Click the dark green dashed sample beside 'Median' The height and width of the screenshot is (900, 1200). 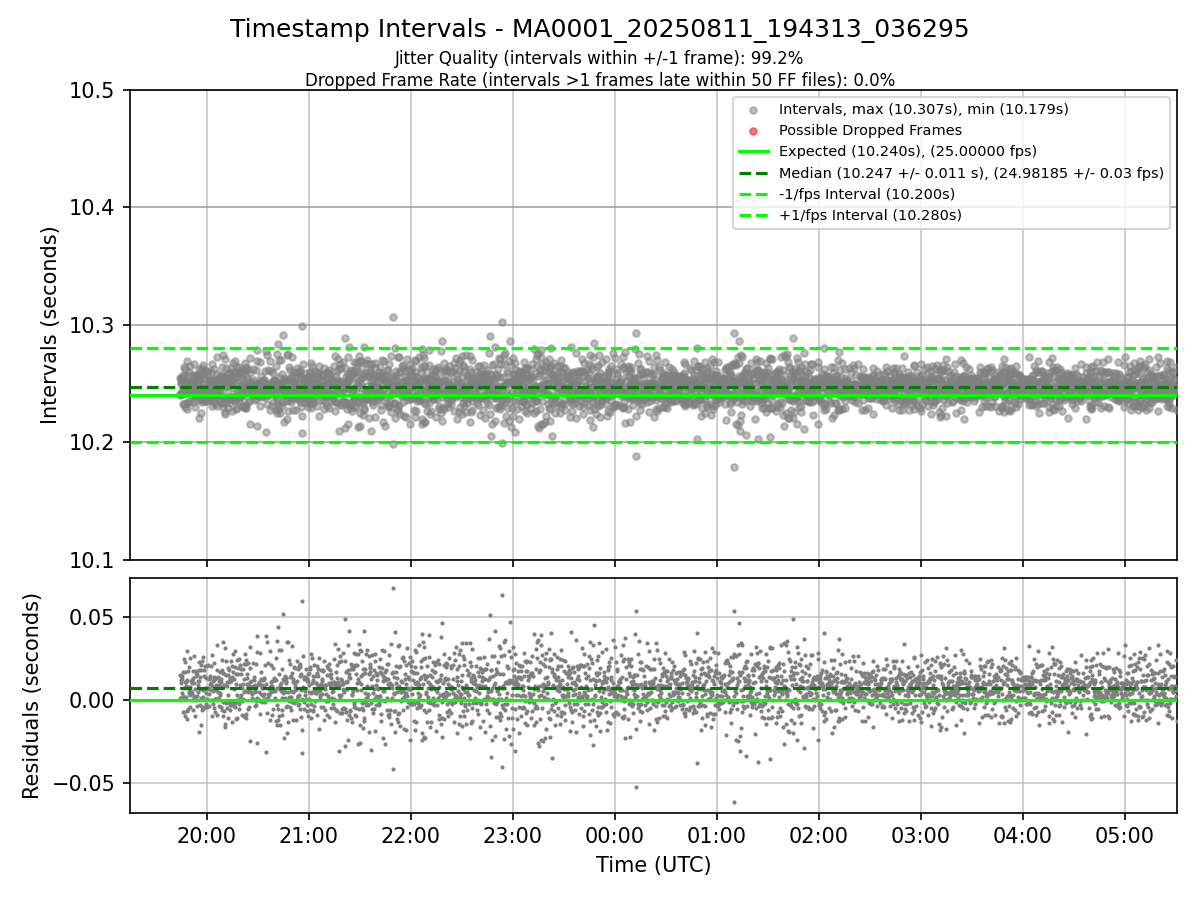click(754, 172)
